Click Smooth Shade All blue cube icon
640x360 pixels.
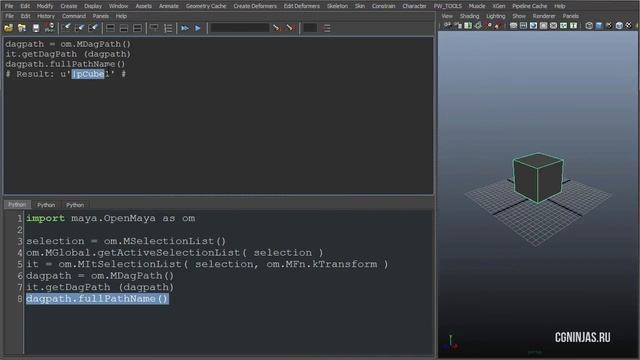pos(599,25)
